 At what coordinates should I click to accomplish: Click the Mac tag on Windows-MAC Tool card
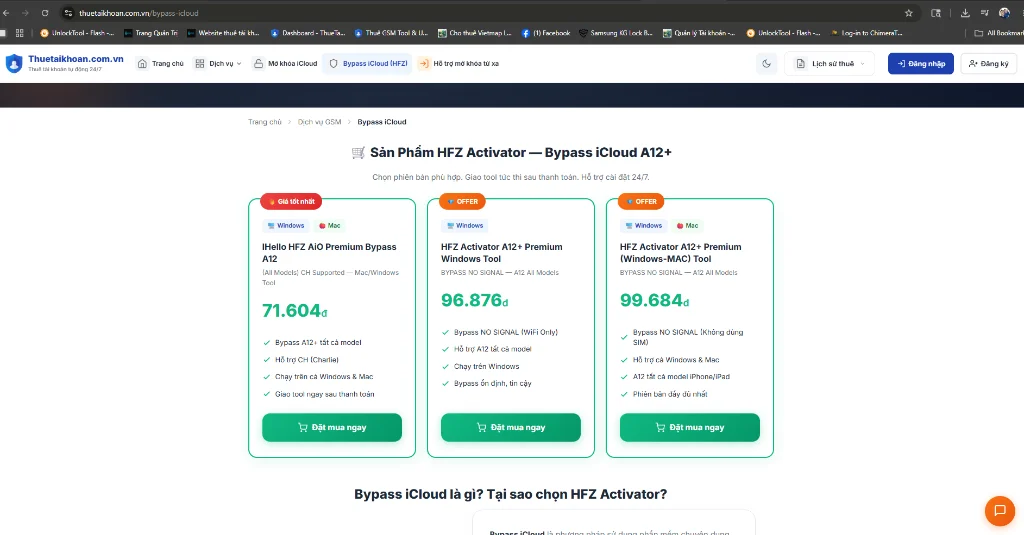point(688,226)
